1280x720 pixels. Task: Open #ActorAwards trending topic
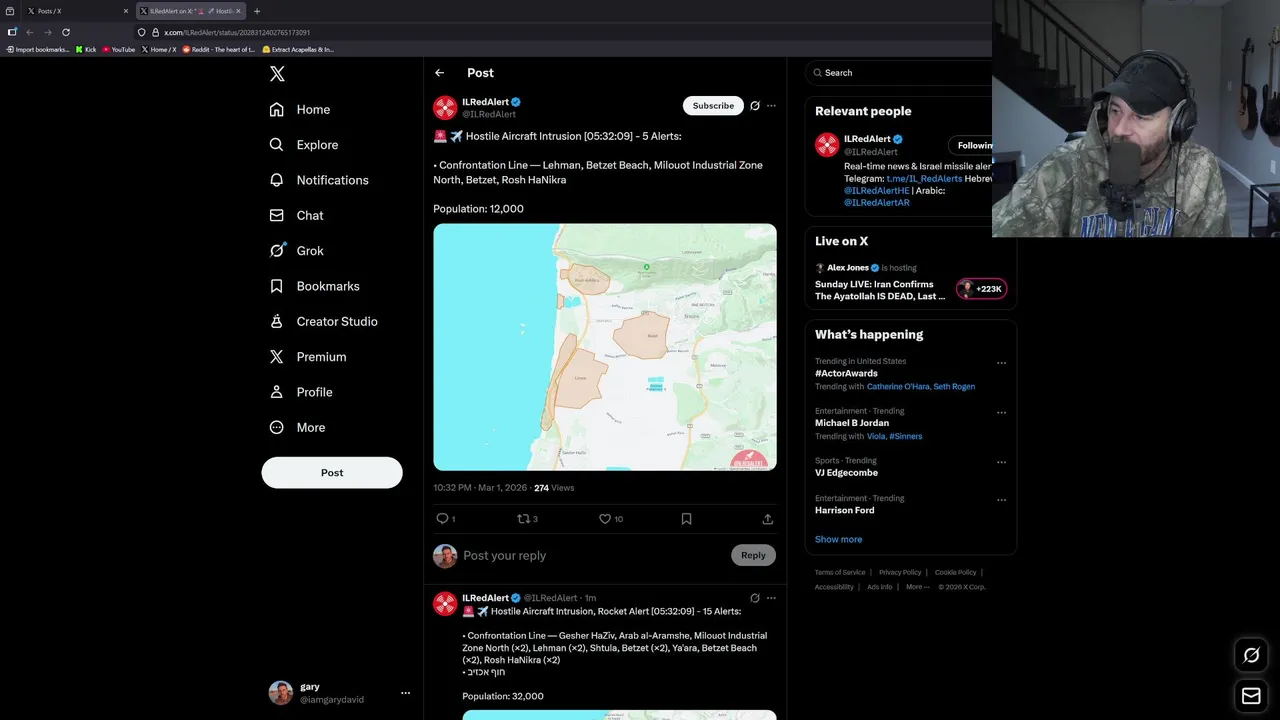(846, 373)
